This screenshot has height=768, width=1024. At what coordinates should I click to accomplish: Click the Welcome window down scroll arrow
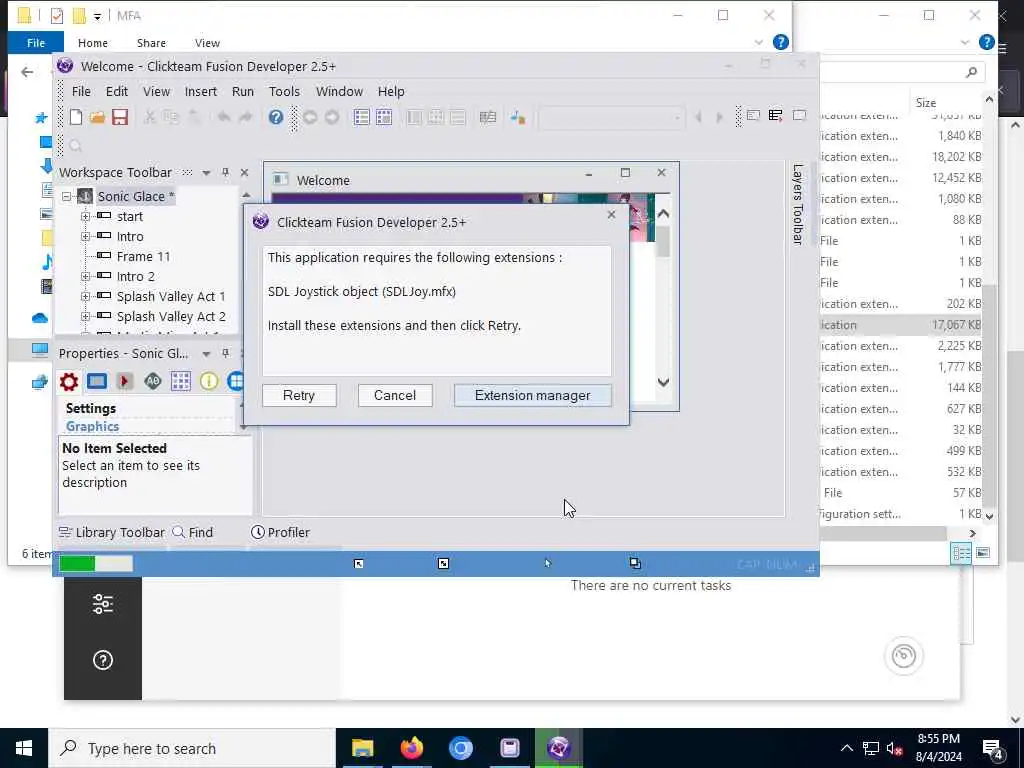click(664, 382)
